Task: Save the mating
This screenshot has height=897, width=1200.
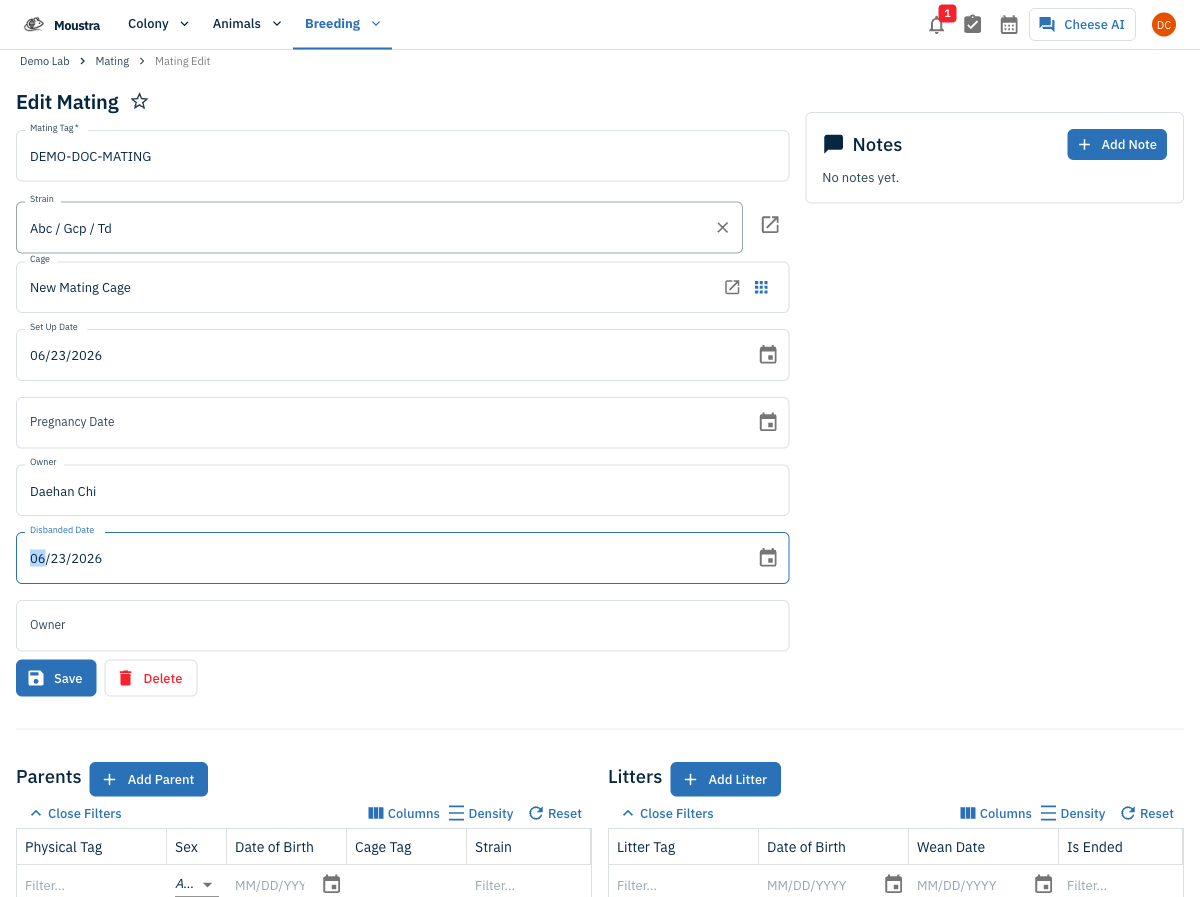Action: coord(56,678)
